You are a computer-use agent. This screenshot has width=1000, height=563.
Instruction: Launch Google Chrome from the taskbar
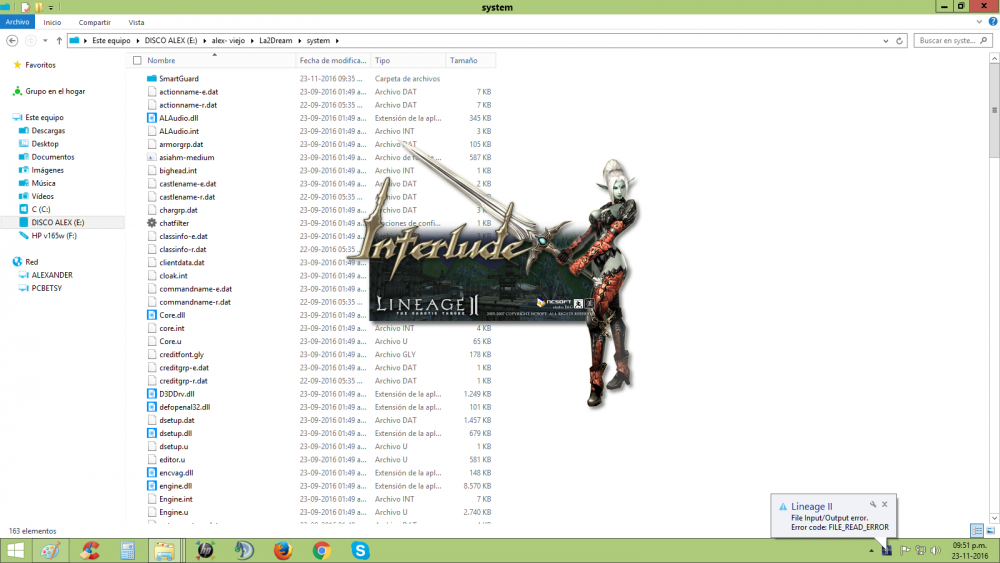(x=321, y=550)
